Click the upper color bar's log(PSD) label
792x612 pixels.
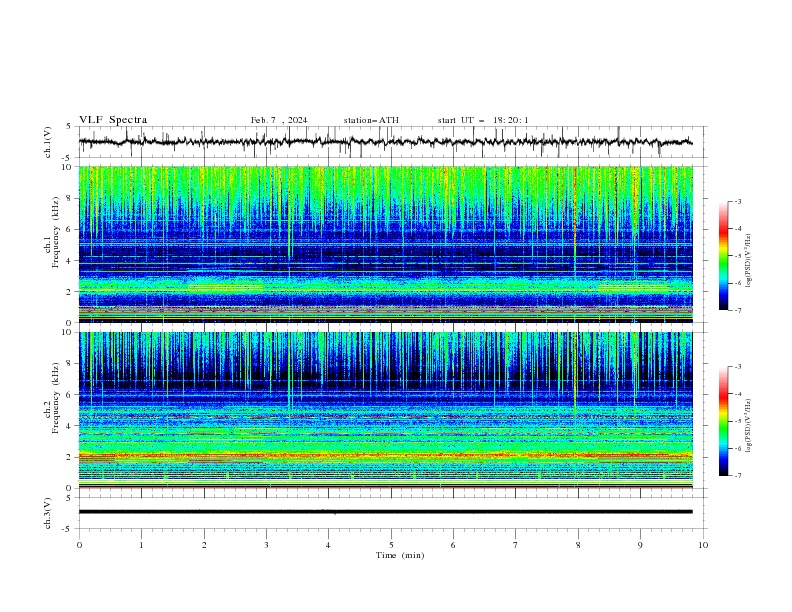coord(749,261)
